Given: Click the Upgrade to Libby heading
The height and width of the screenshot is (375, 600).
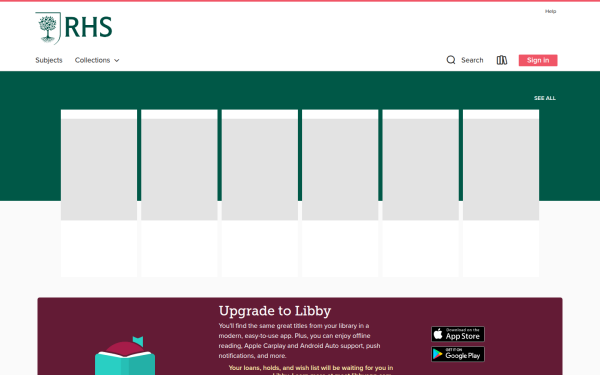Looking at the screenshot, I should [x=275, y=311].
